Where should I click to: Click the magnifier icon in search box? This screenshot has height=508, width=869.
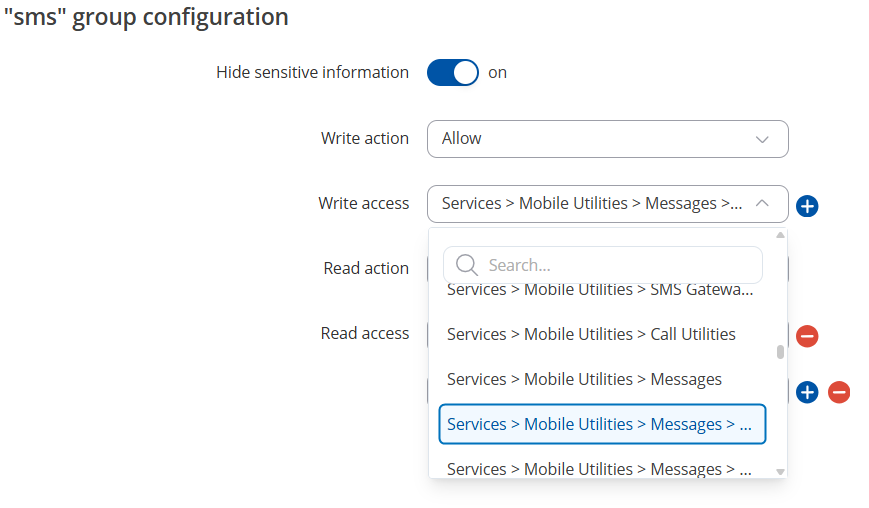pyautogui.click(x=467, y=265)
